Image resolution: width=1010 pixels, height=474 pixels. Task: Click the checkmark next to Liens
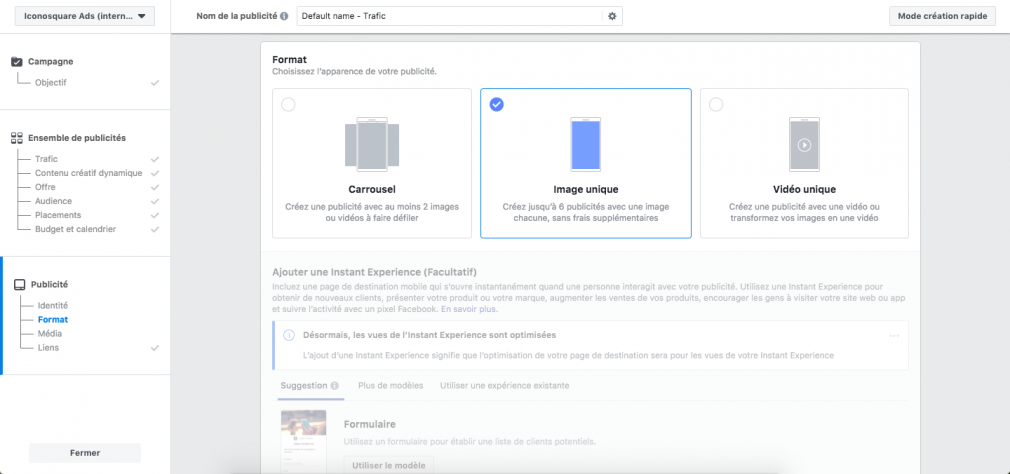click(155, 348)
